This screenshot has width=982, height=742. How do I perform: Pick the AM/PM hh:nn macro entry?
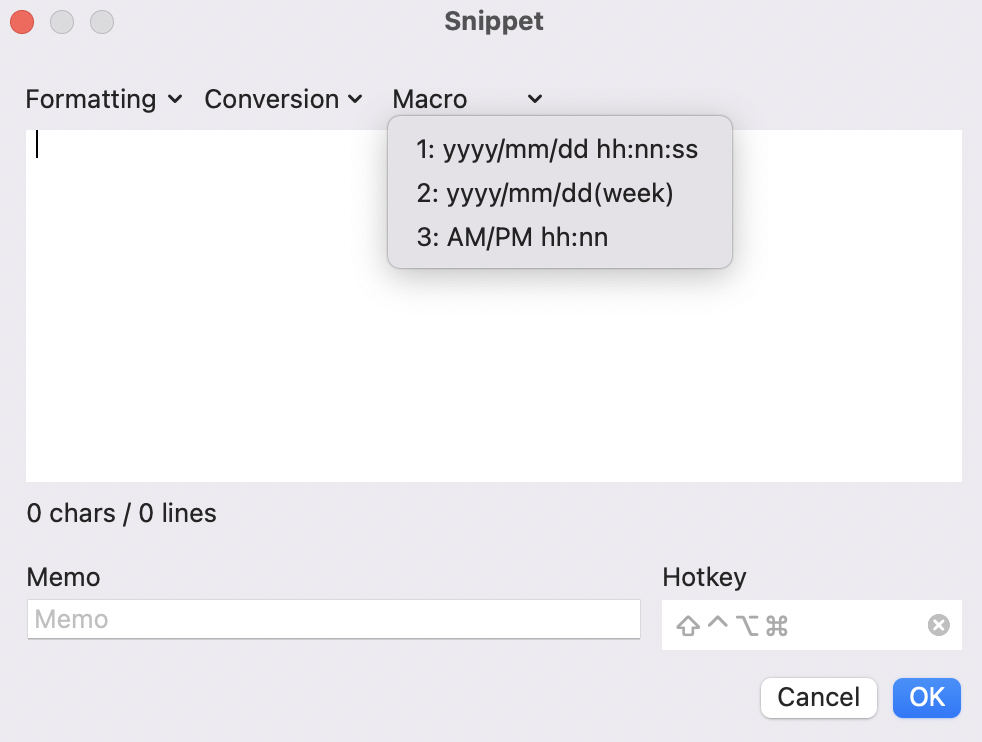512,237
